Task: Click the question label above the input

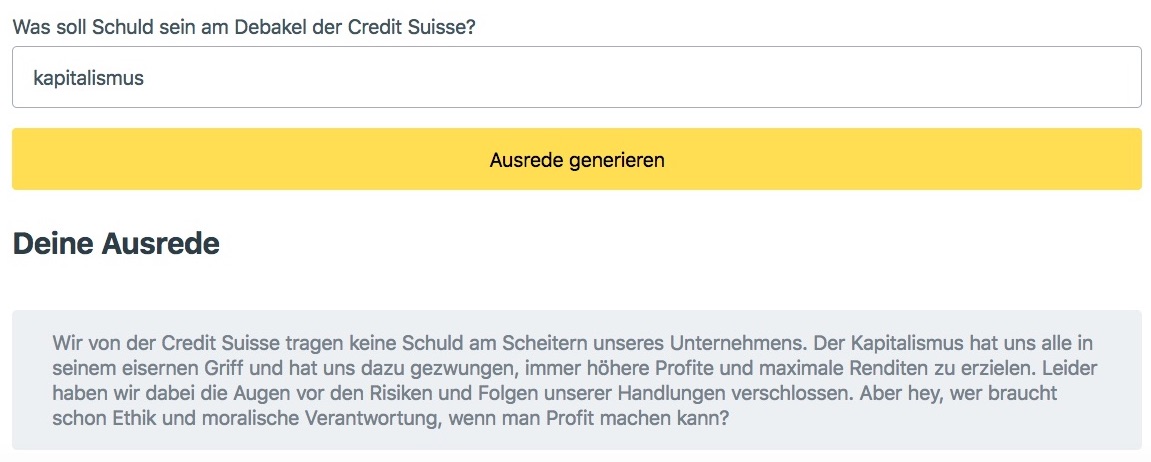Action: [243, 26]
